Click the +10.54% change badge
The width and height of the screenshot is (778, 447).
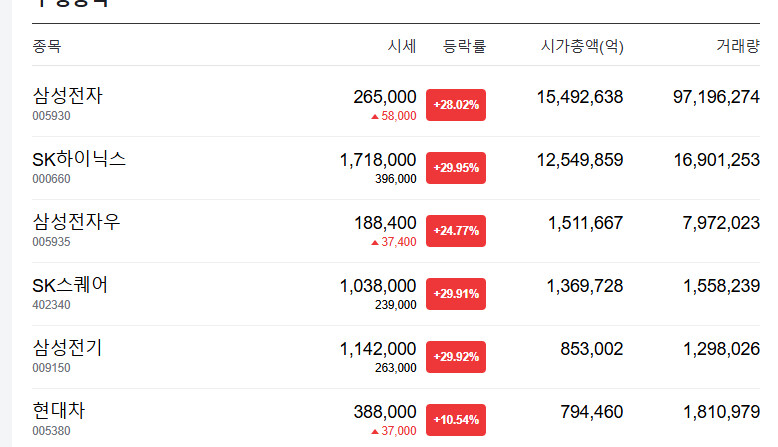point(456,420)
